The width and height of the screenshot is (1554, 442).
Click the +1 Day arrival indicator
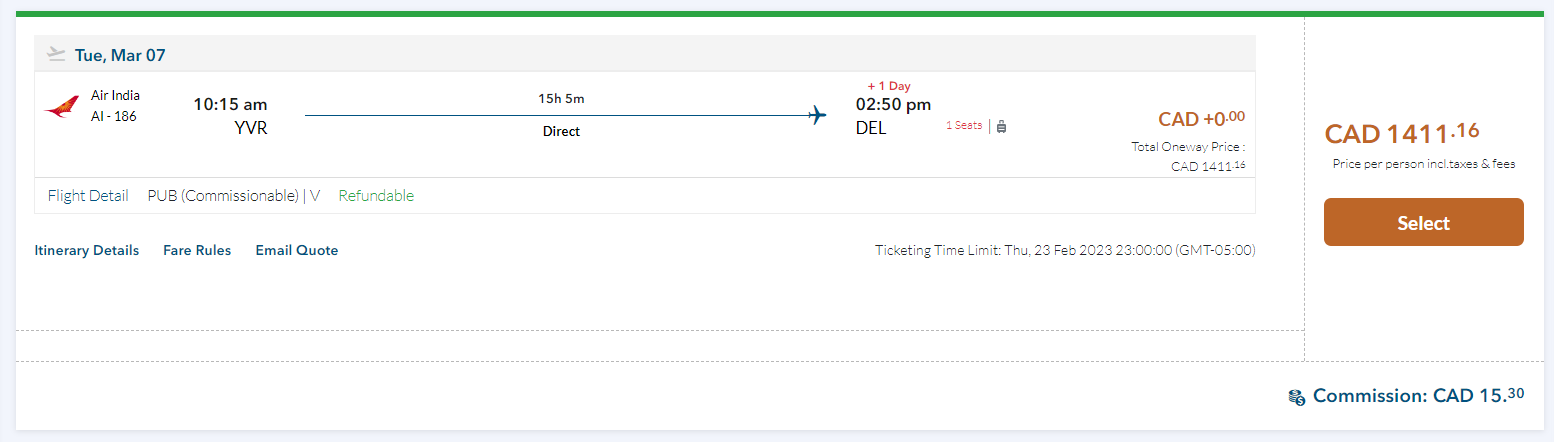pos(889,86)
